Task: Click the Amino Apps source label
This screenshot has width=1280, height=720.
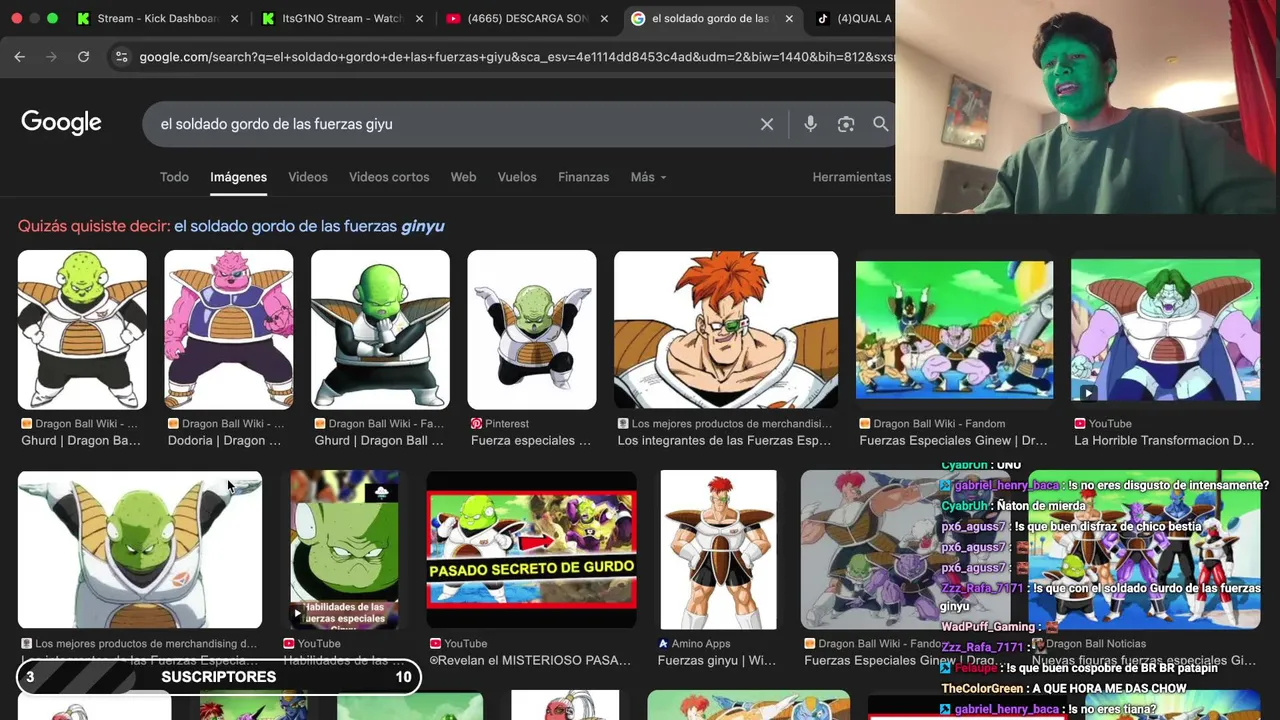Action: [694, 644]
